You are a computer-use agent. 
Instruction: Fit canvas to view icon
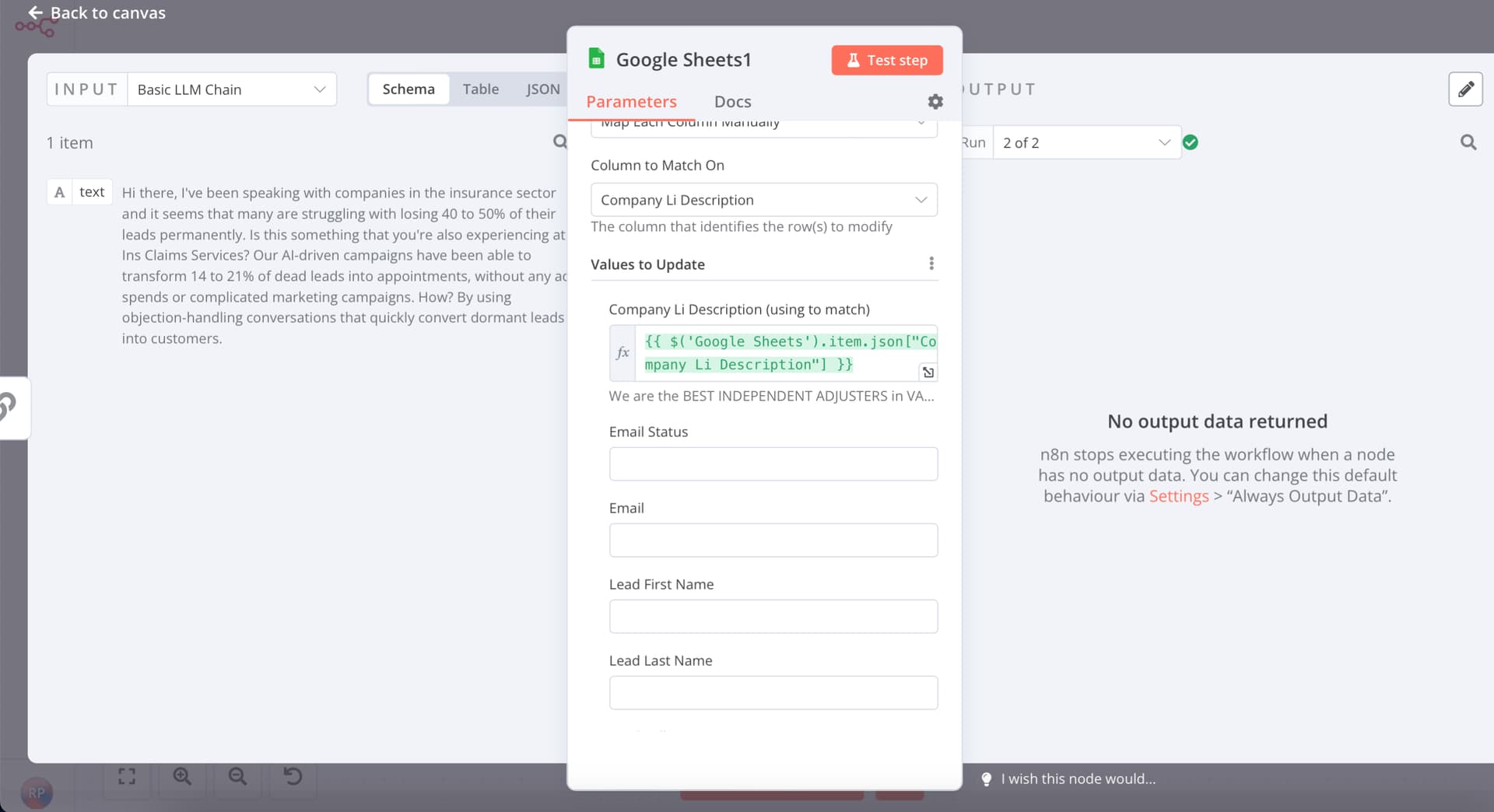click(127, 776)
